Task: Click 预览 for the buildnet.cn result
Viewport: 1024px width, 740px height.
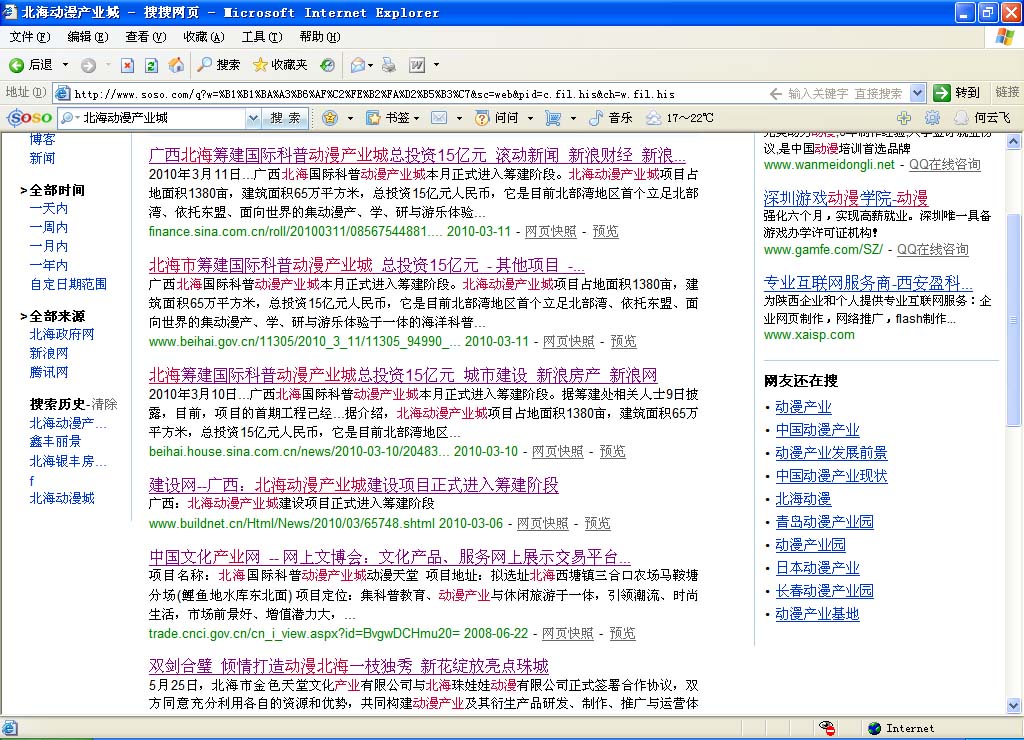Action: [x=598, y=523]
